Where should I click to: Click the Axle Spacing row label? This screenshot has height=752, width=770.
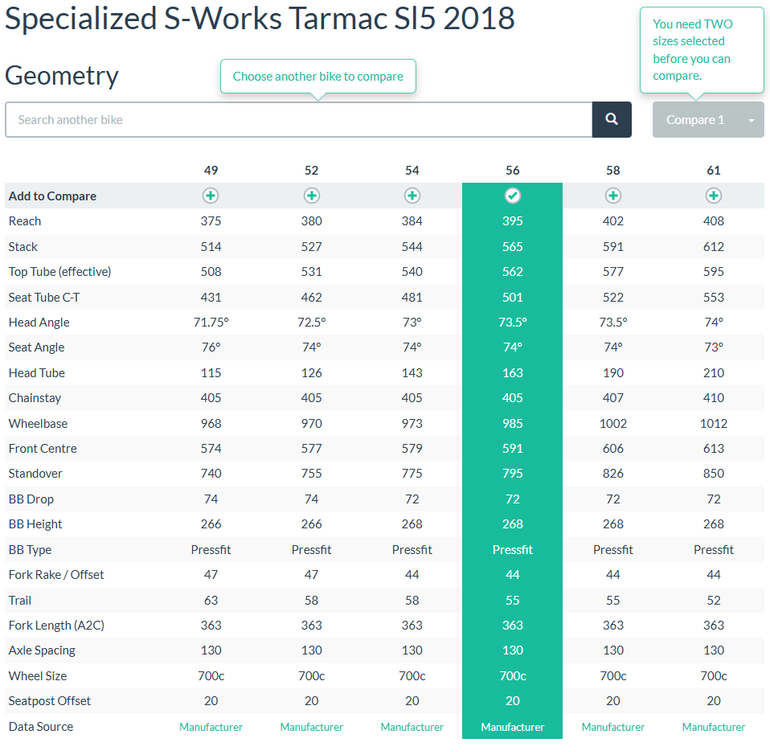[42, 650]
